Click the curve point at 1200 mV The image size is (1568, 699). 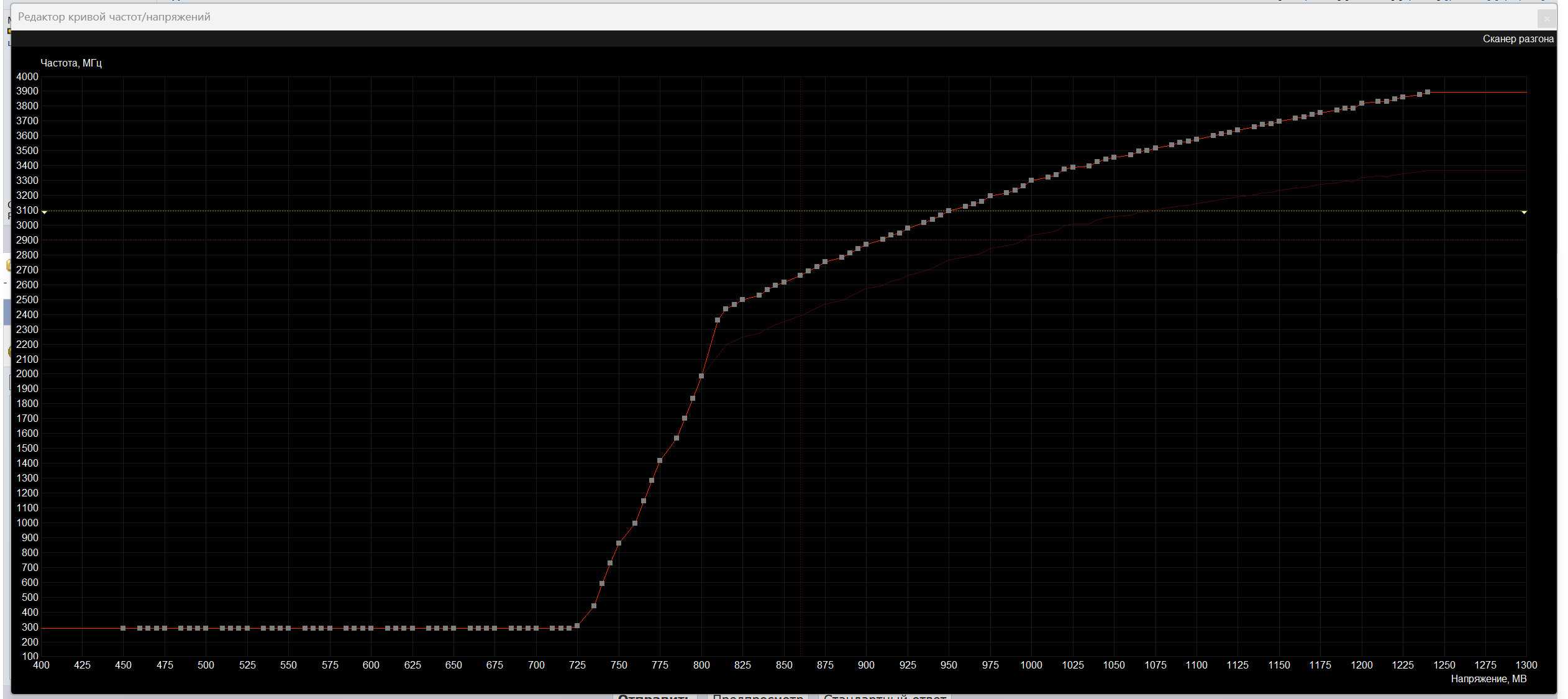1362,103
